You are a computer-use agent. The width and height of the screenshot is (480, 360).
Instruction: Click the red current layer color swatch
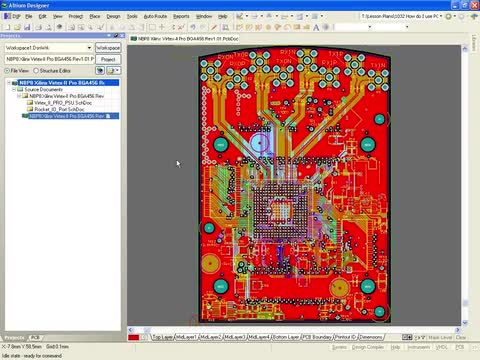tap(133, 337)
